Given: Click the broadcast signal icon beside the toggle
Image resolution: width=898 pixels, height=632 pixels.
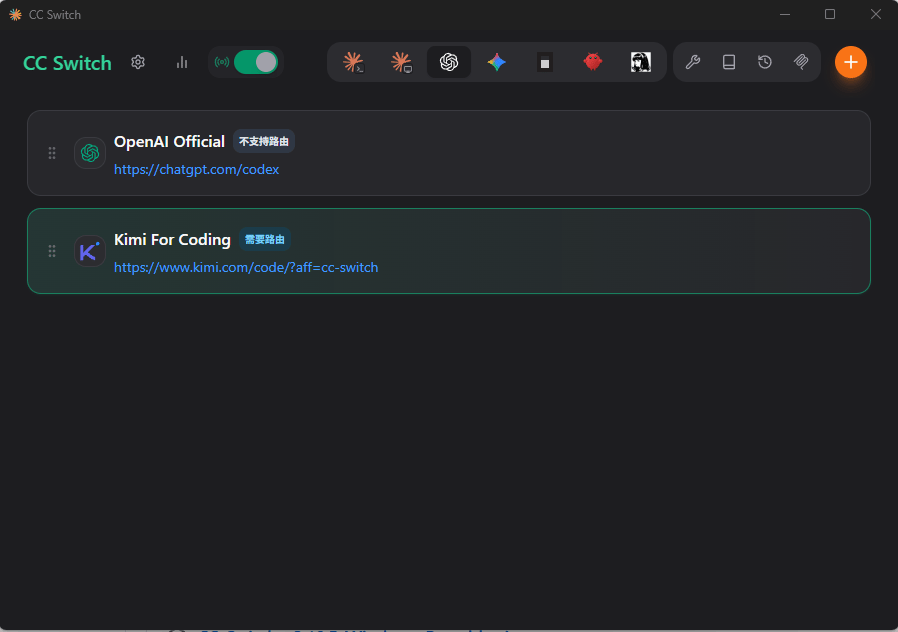Looking at the screenshot, I should click(x=222, y=62).
